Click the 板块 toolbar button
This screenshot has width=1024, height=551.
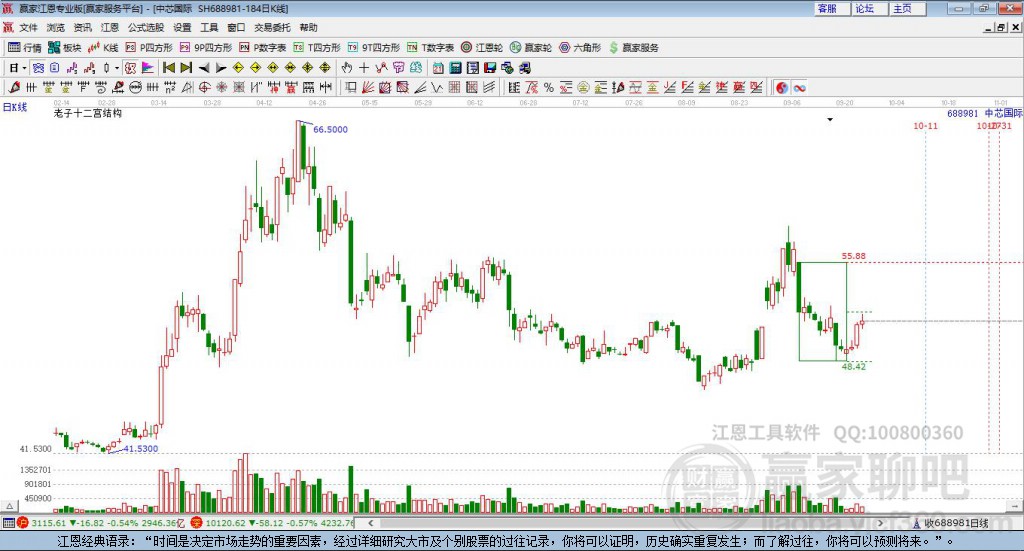click(x=65, y=48)
